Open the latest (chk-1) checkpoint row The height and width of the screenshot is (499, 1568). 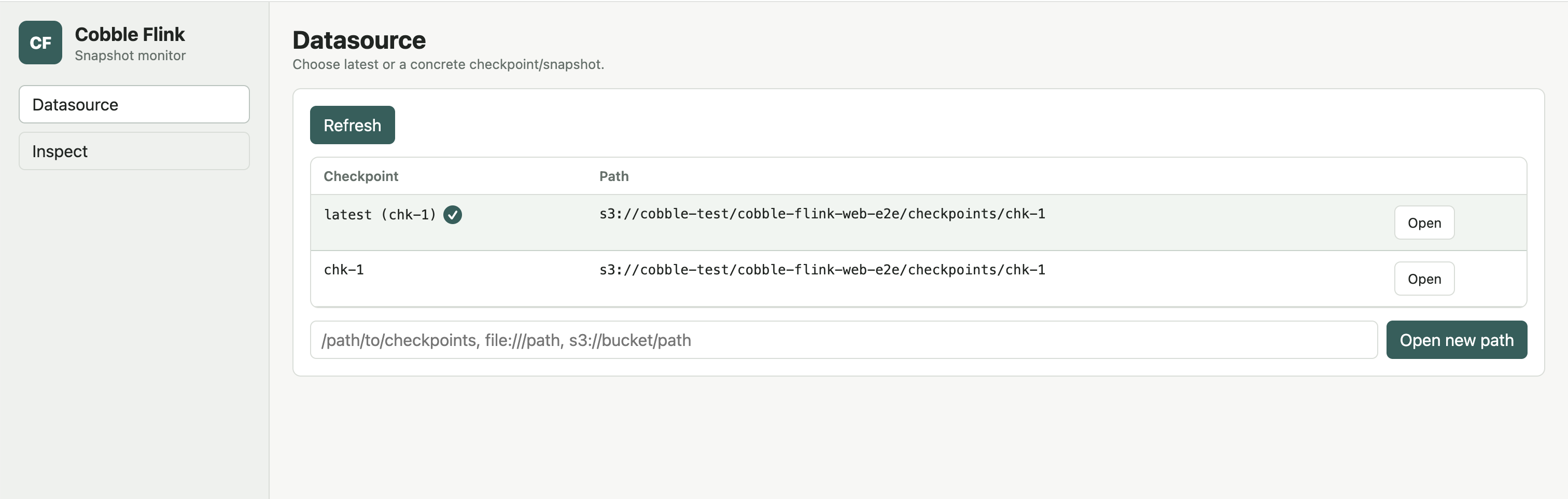pyautogui.click(x=1424, y=223)
